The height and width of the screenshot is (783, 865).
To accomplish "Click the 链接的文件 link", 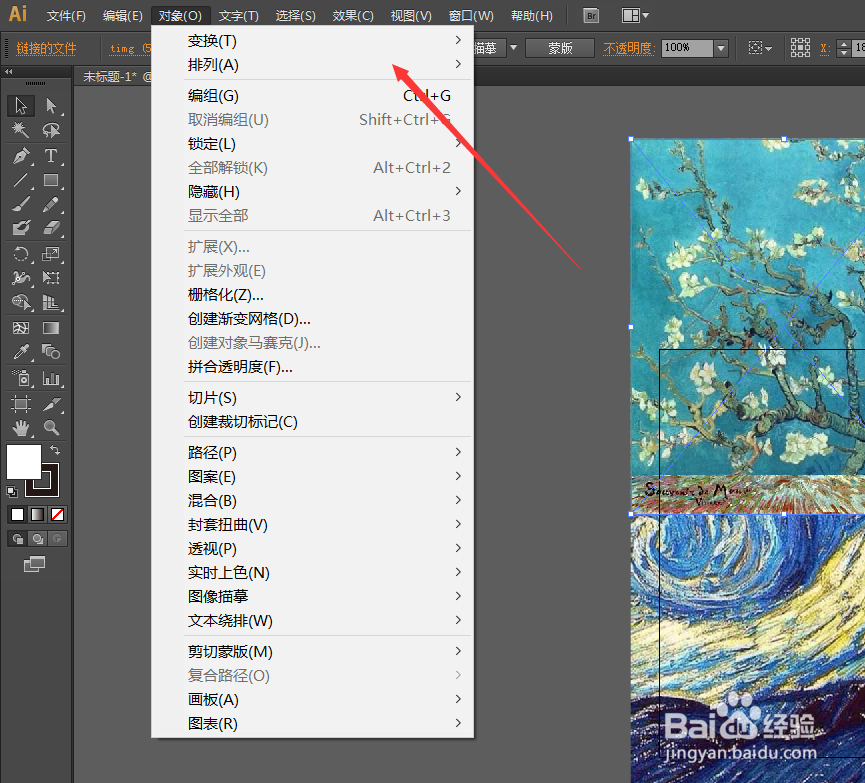I will coord(46,49).
